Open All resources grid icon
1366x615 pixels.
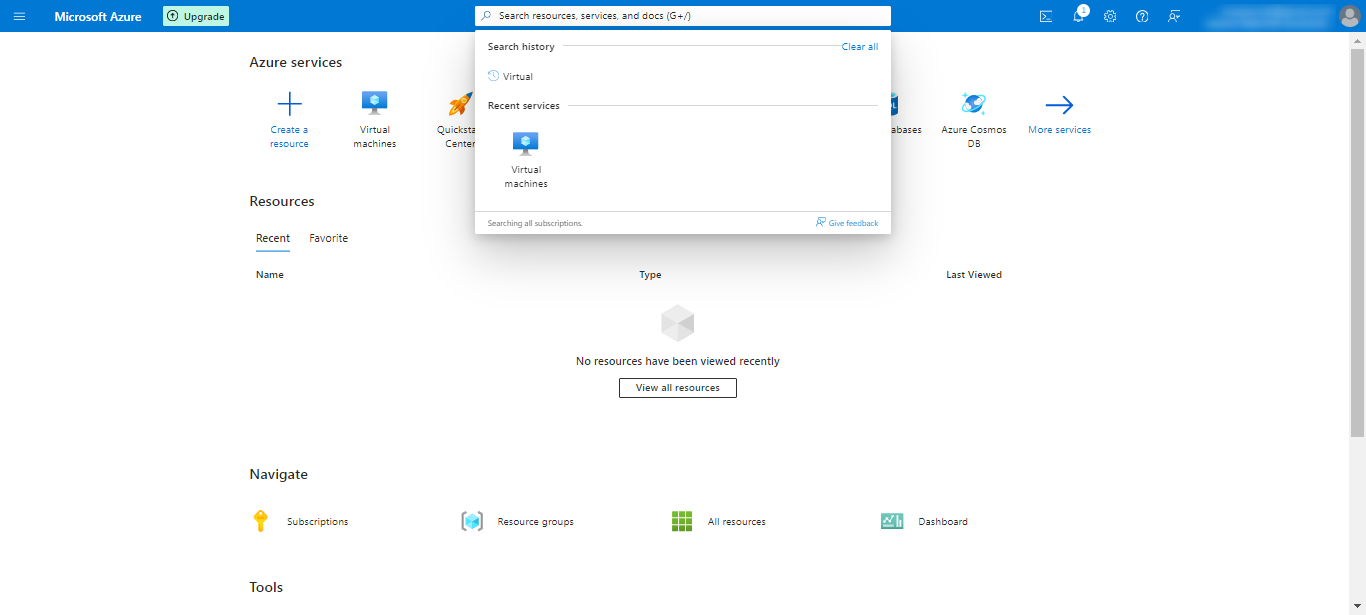682,521
